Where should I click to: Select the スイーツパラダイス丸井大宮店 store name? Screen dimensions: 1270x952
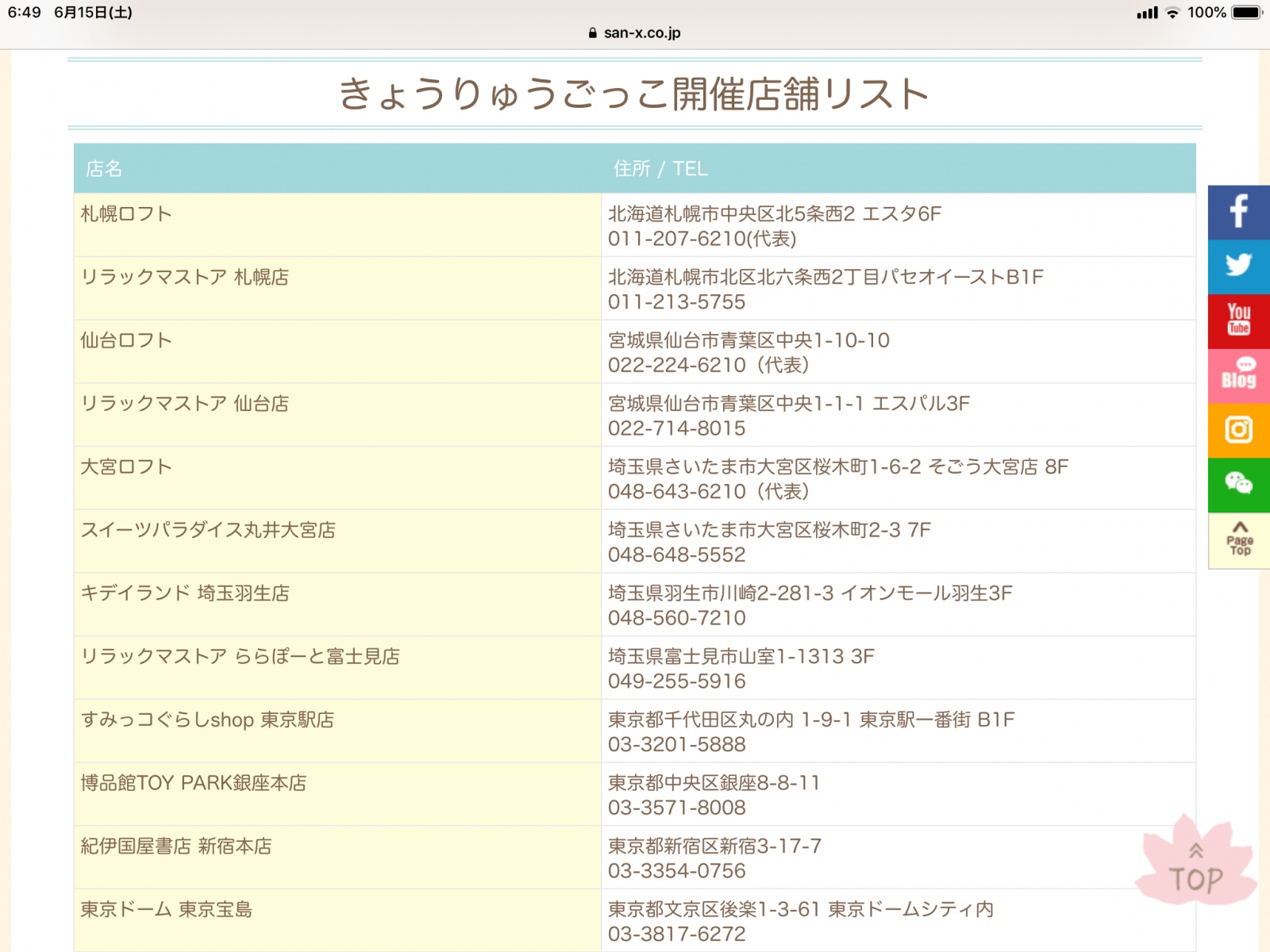pyautogui.click(x=208, y=530)
